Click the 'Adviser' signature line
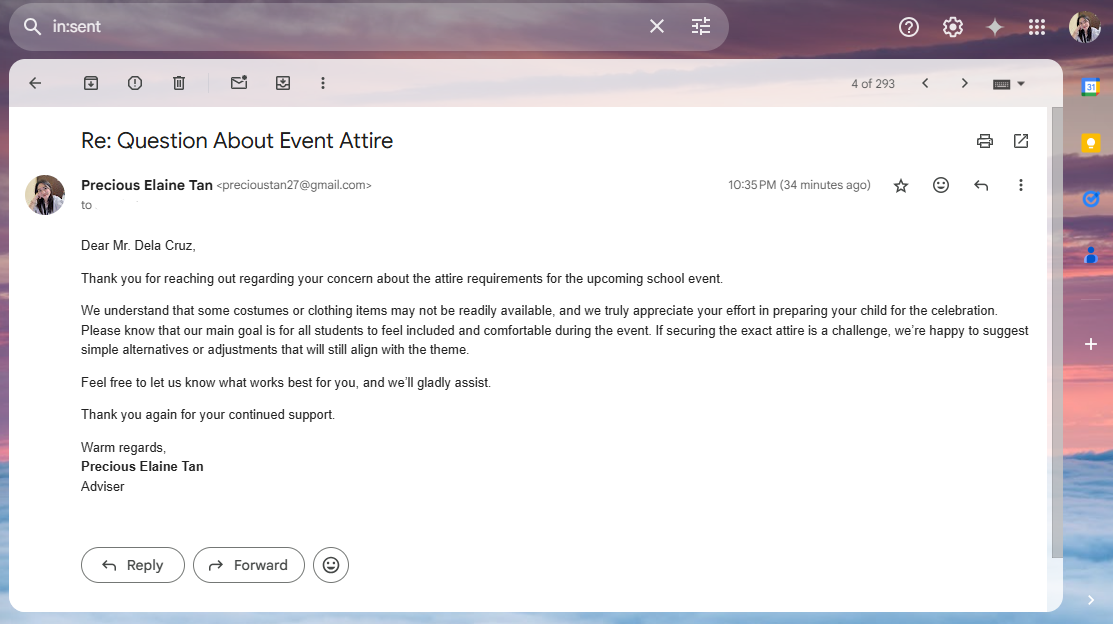The width and height of the screenshot is (1113, 624). (103, 486)
